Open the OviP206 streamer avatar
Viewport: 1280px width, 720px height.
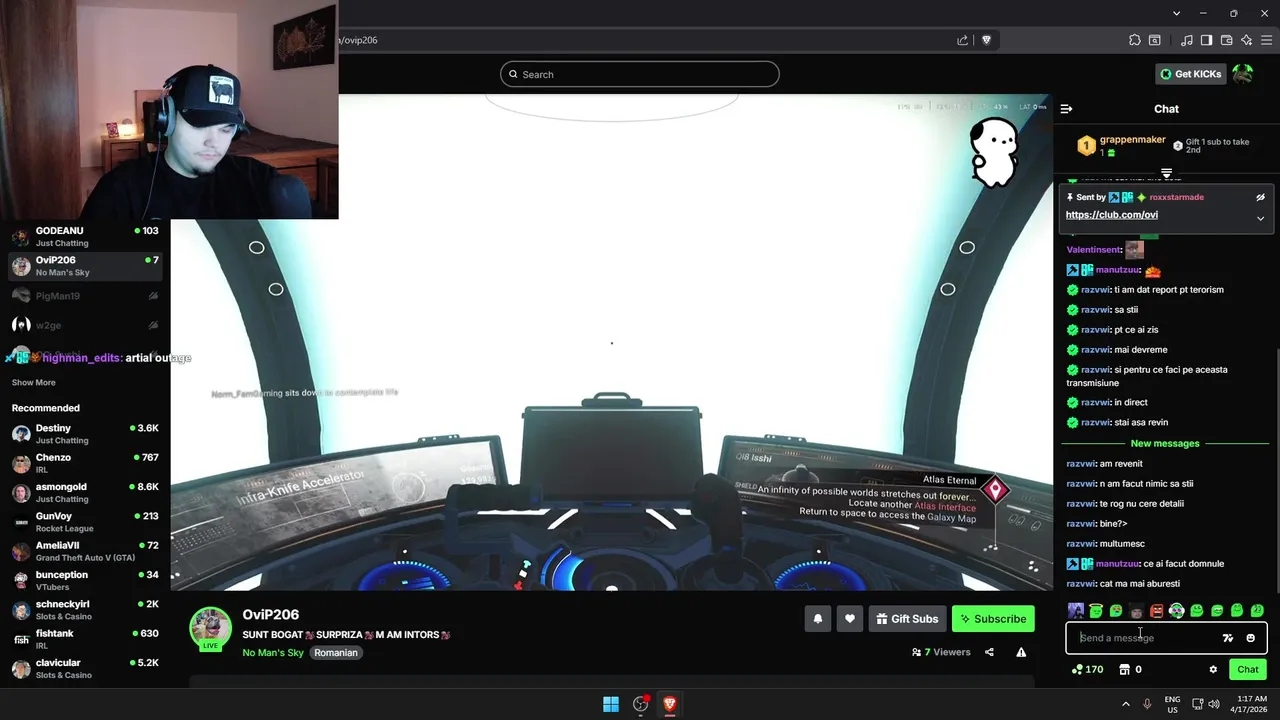[x=211, y=628]
